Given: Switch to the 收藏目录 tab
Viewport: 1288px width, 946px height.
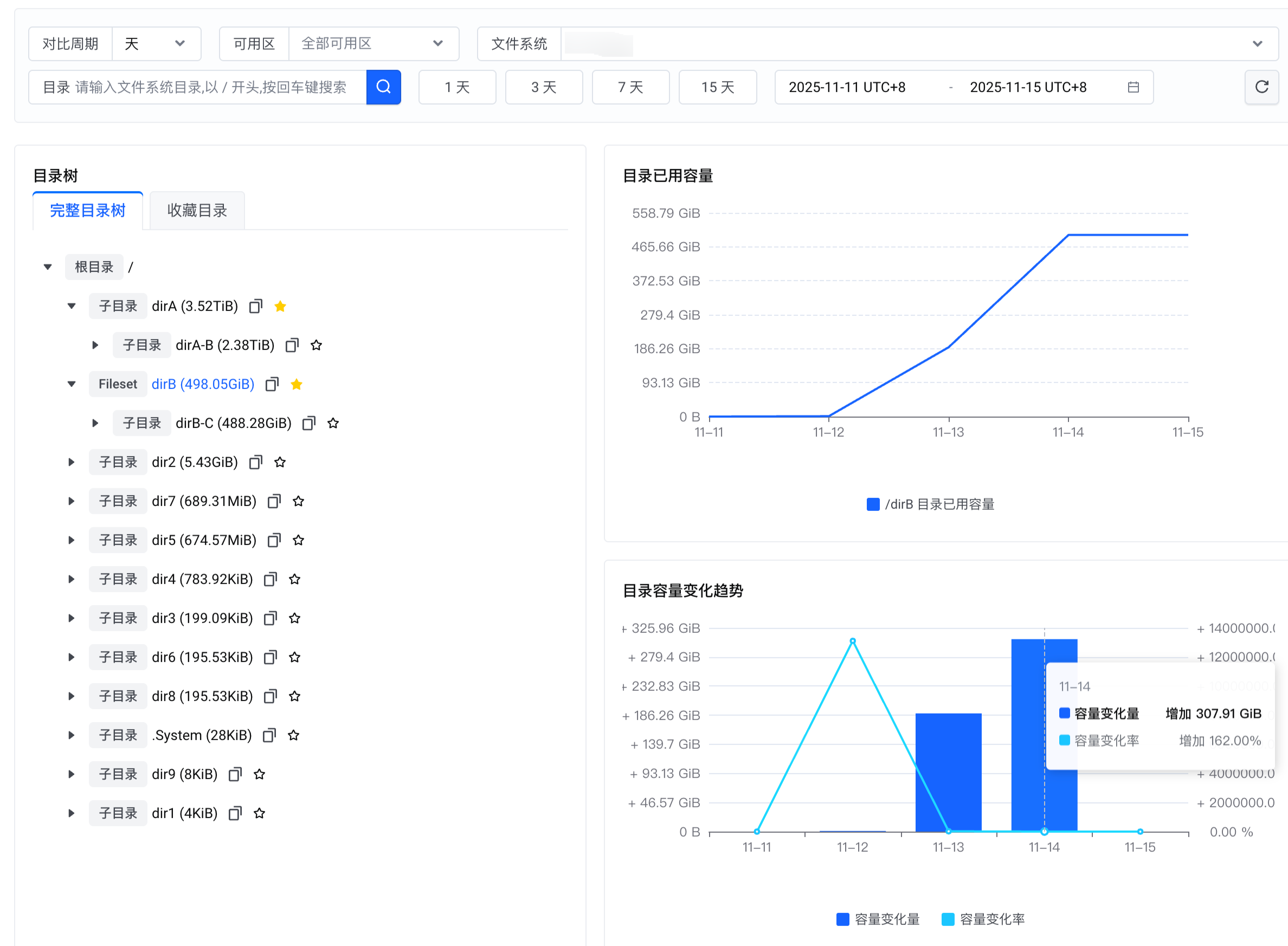Looking at the screenshot, I should (x=197, y=211).
